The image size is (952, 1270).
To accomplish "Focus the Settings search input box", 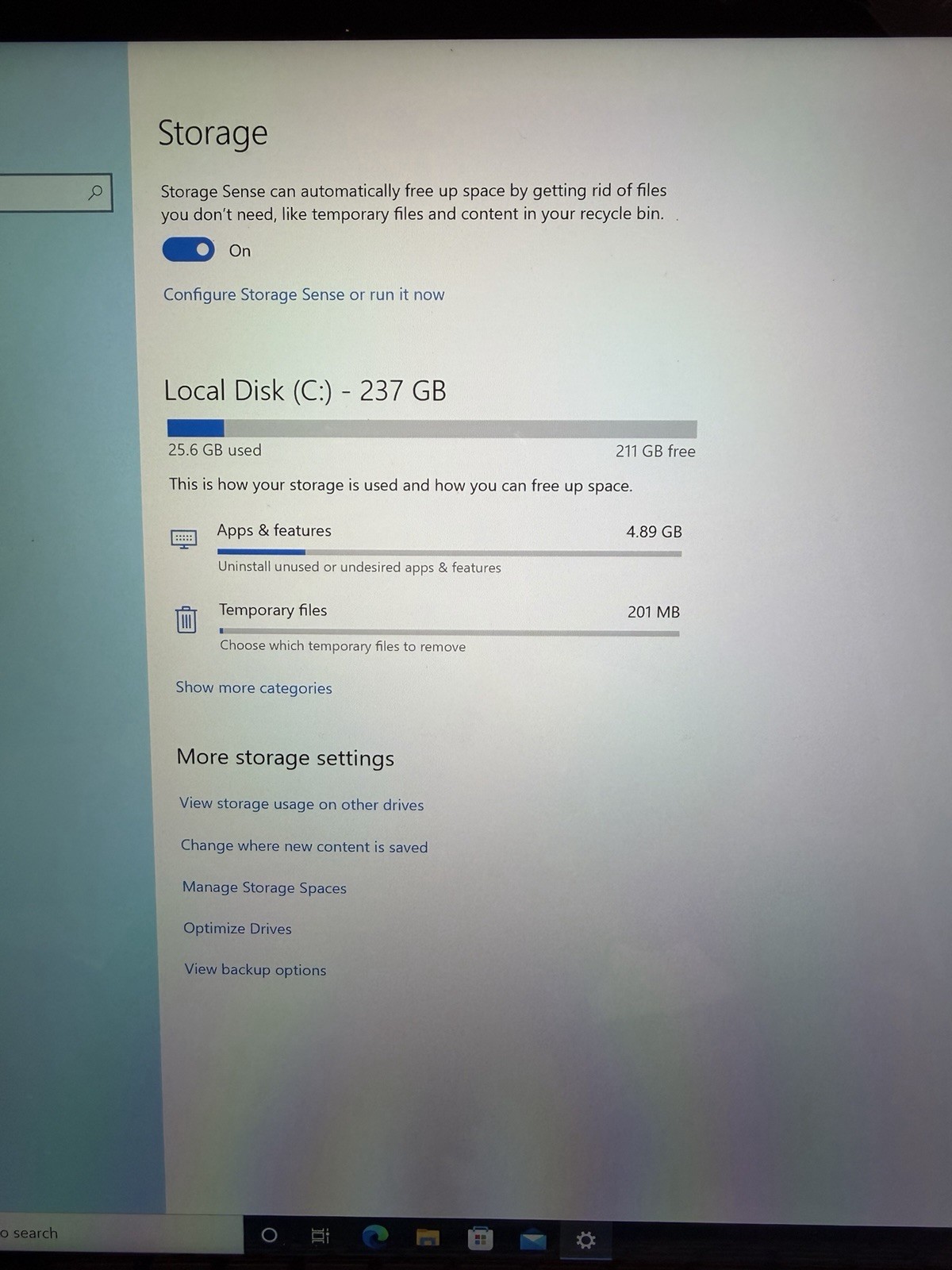I will pos(55,193).
